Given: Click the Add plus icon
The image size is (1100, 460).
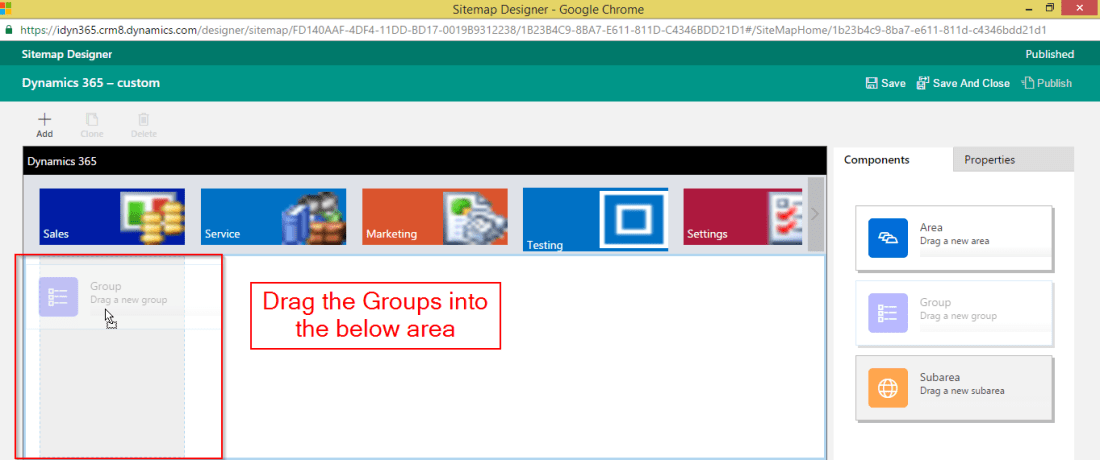Looking at the screenshot, I should click(44, 119).
